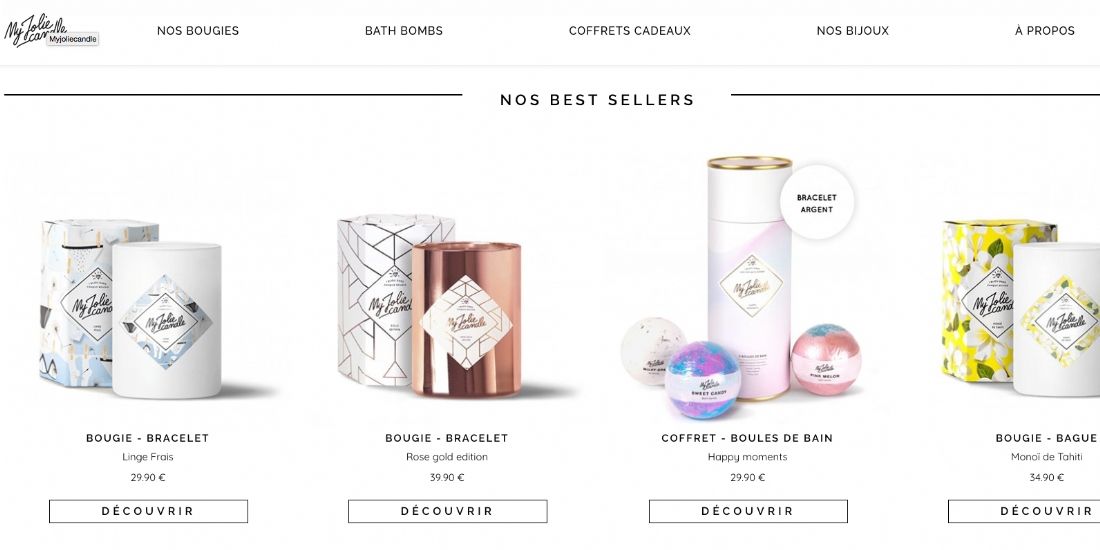The width and height of the screenshot is (1100, 550).
Task: Open the À Propos page
Action: 1045,31
